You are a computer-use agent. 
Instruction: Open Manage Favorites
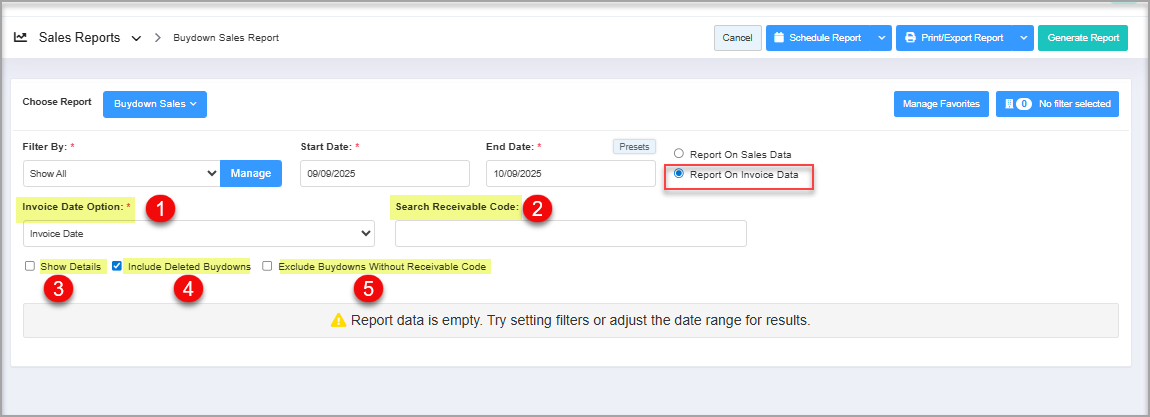click(x=940, y=104)
